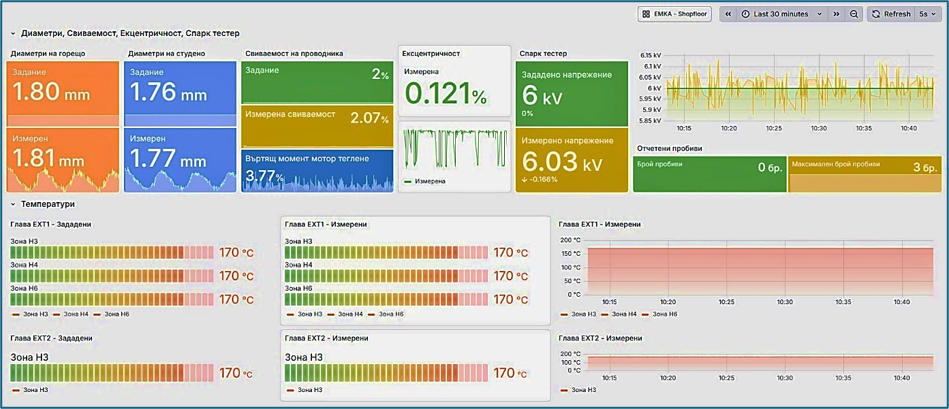949x409 pixels.
Task: Click the Свиваемост на проводника panel title
Action: coord(295,53)
